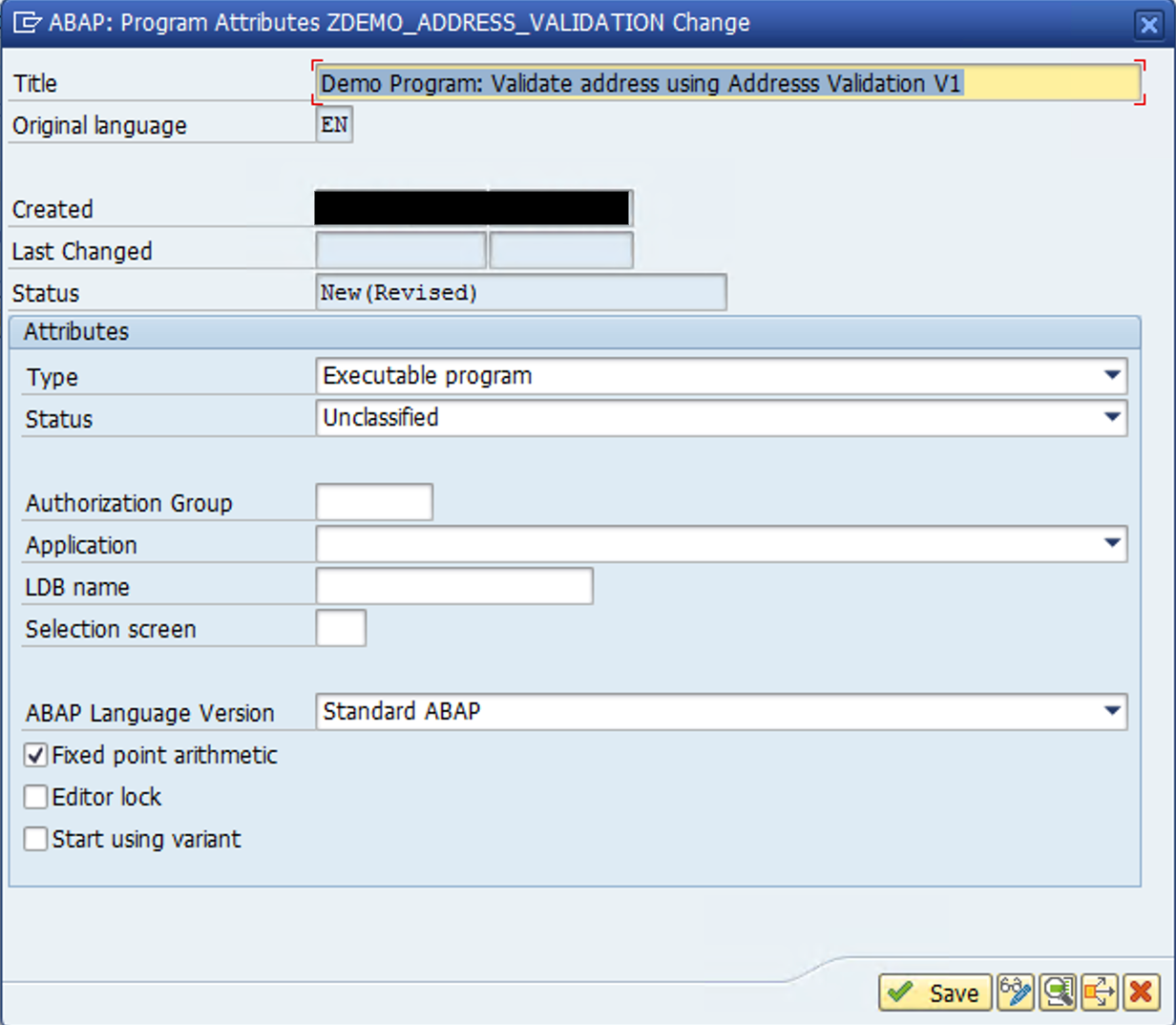Toggle Fixed point arithmetic checkbox
This screenshot has height=1025, width=1176.
tap(36, 756)
